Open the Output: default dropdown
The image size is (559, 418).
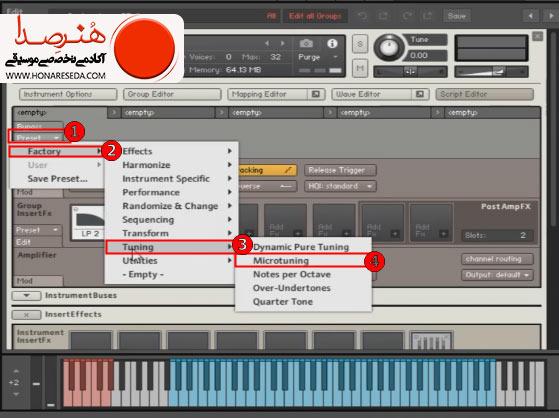(497, 275)
